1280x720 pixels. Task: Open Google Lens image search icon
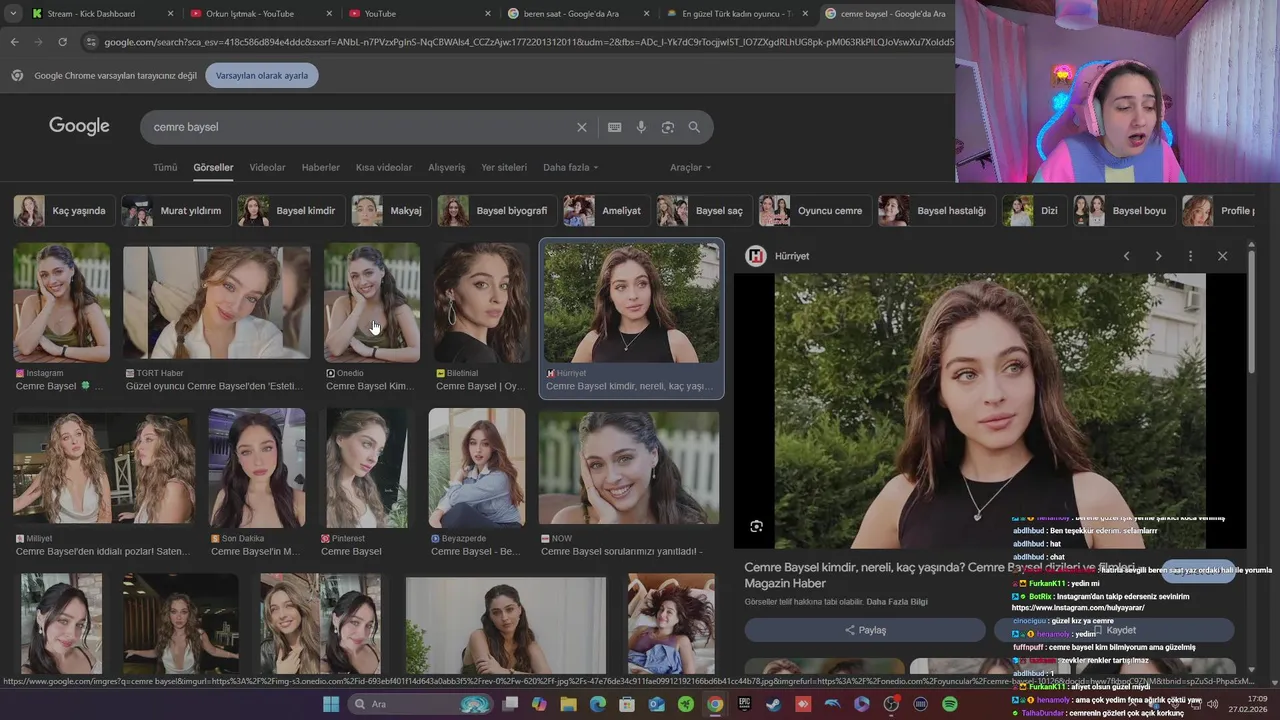(668, 127)
